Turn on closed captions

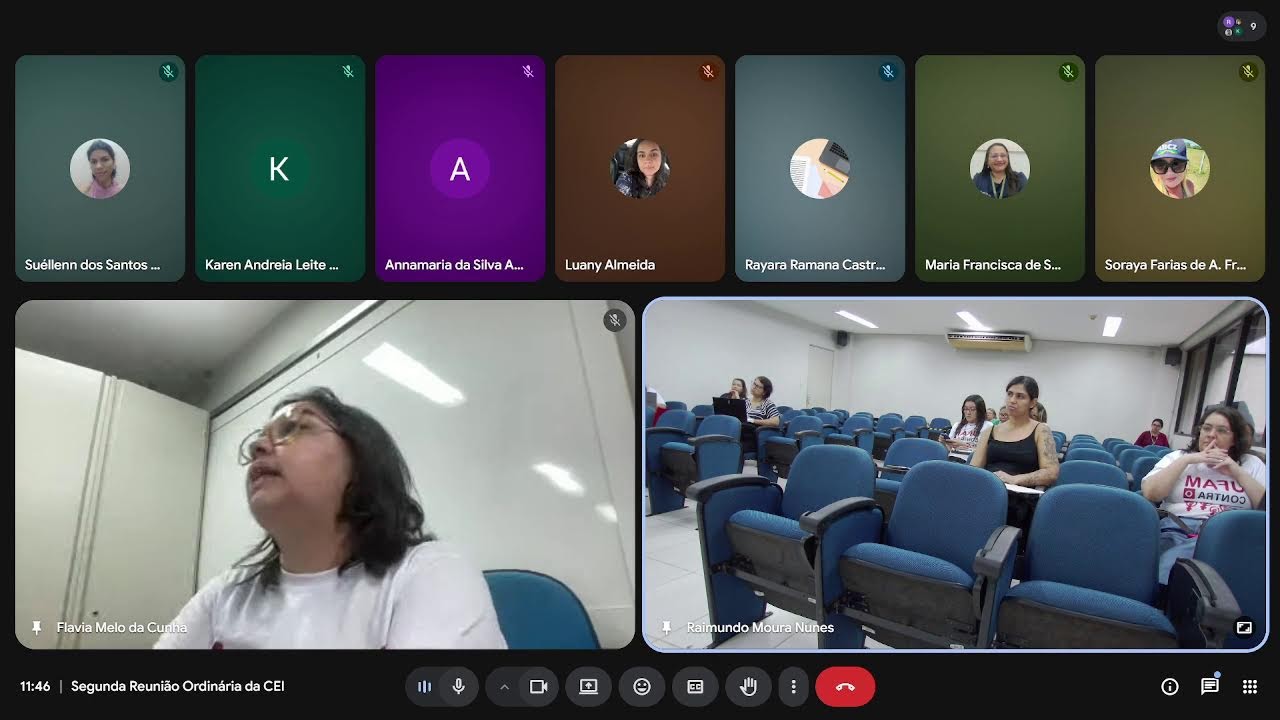pos(695,687)
